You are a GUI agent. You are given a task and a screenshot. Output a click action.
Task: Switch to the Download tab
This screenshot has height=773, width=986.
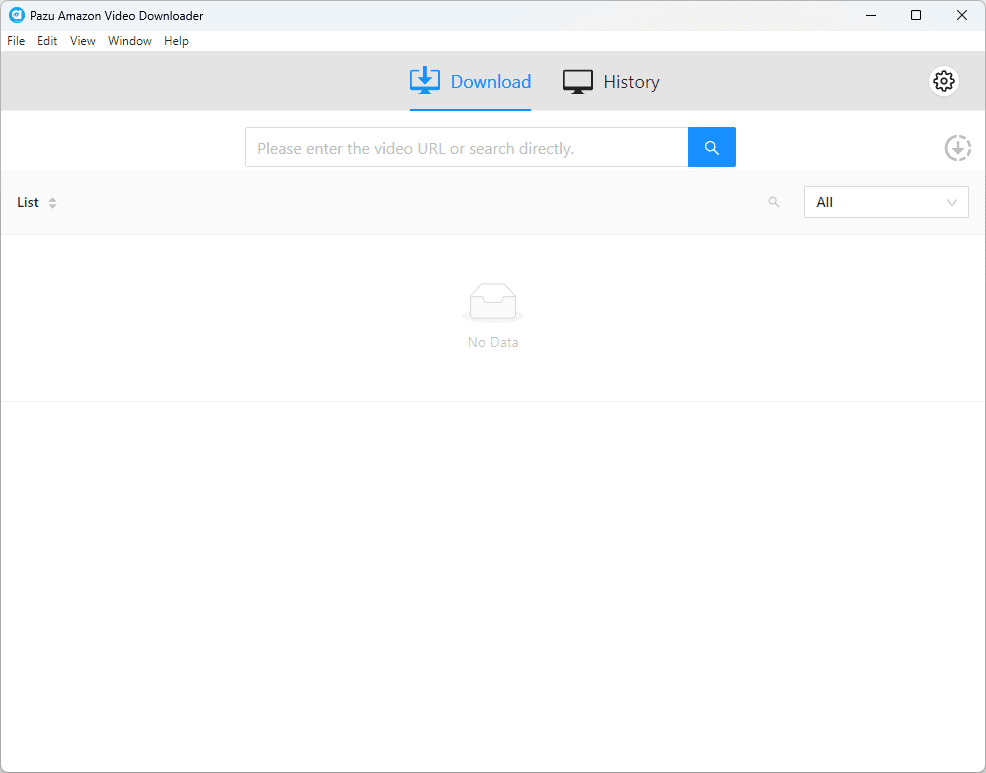pos(470,82)
